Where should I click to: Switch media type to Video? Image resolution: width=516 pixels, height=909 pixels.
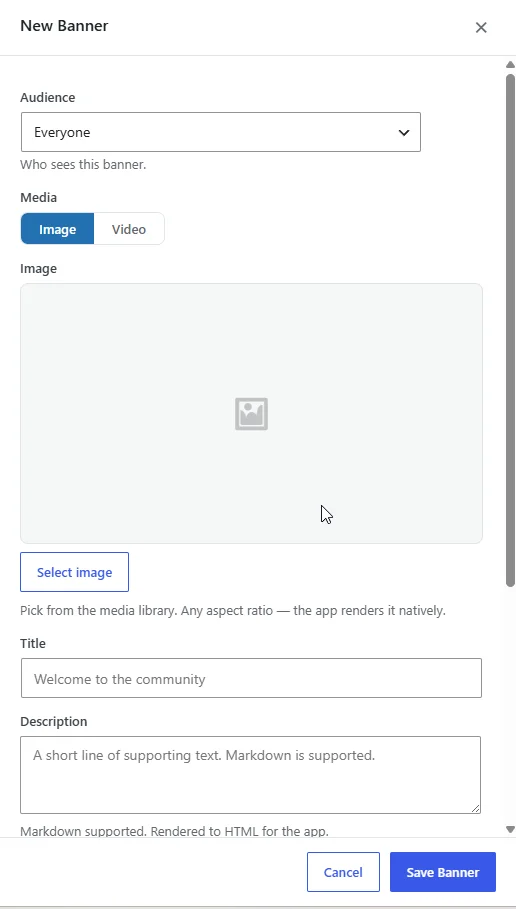tap(129, 229)
